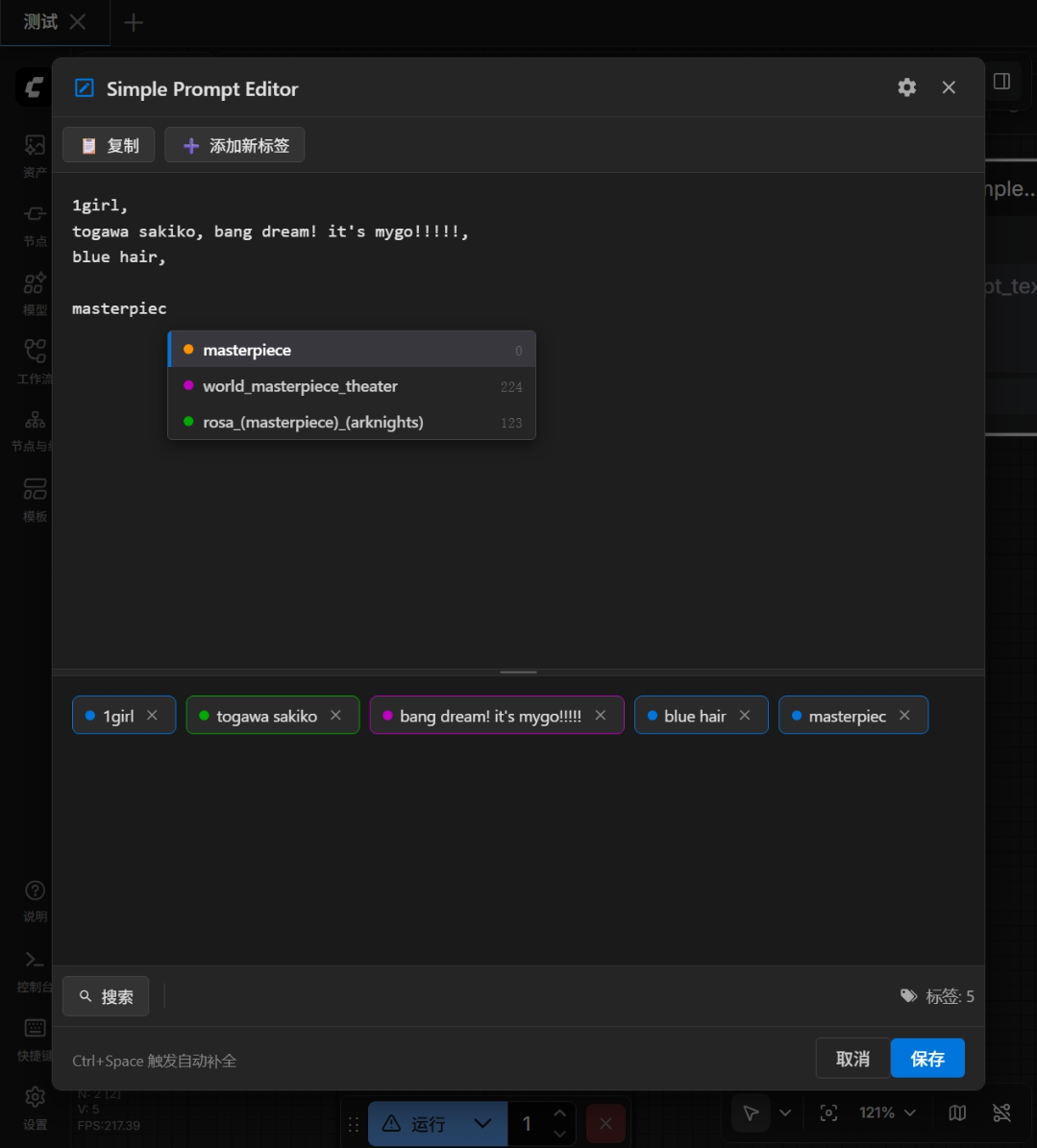Open 设置 settings in sidebar
The image size is (1037, 1148).
click(x=35, y=1109)
